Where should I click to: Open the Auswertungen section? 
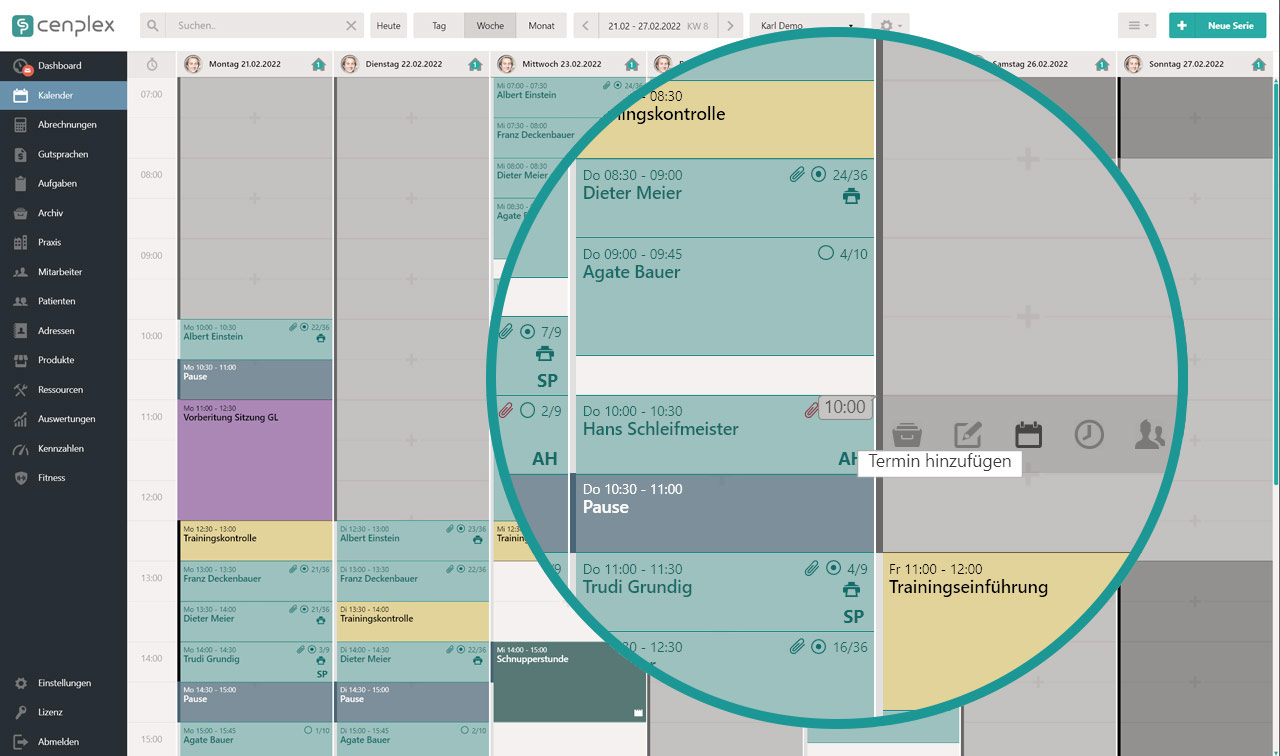64,419
